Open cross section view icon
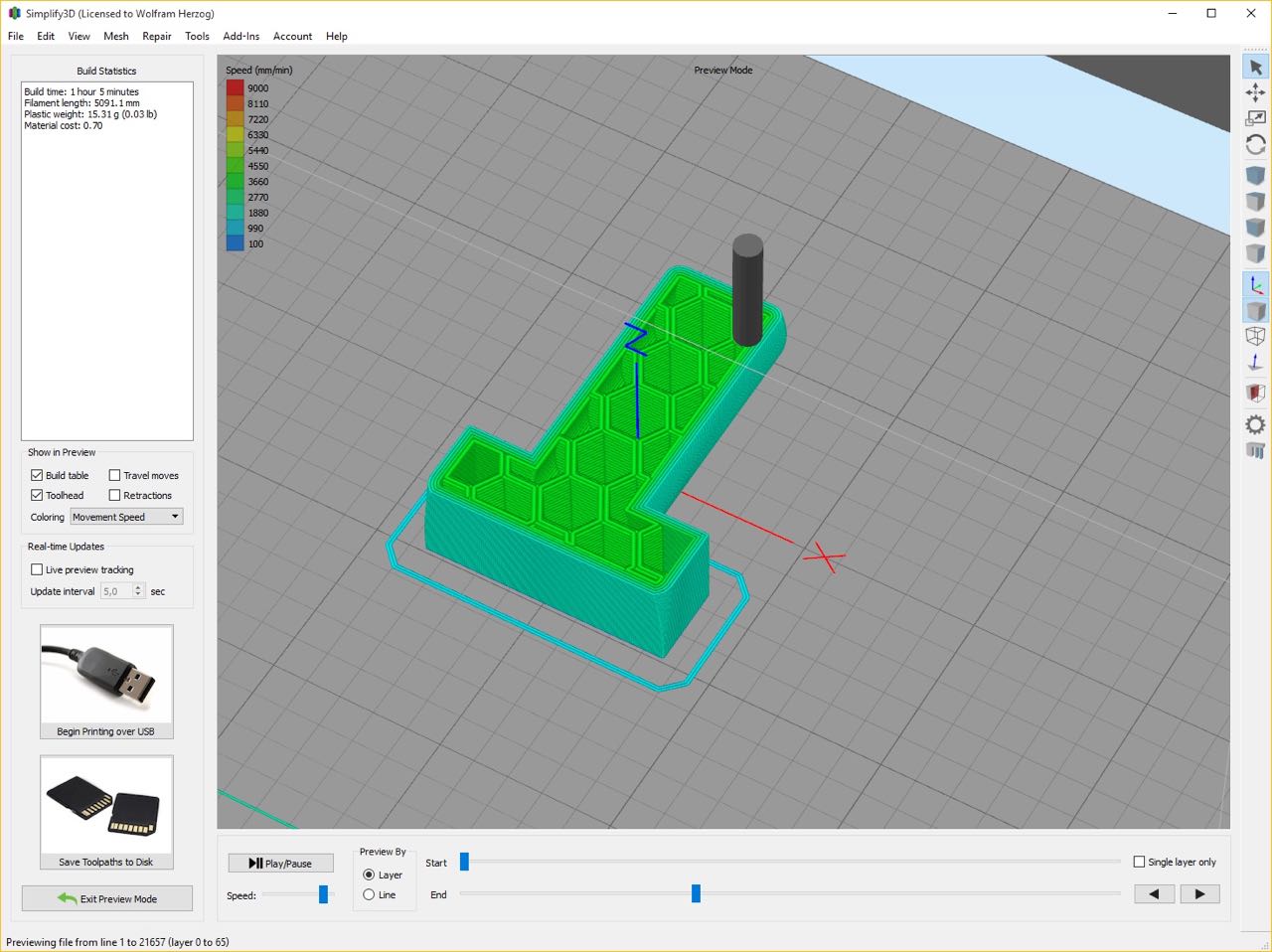1272x952 pixels. (1255, 394)
